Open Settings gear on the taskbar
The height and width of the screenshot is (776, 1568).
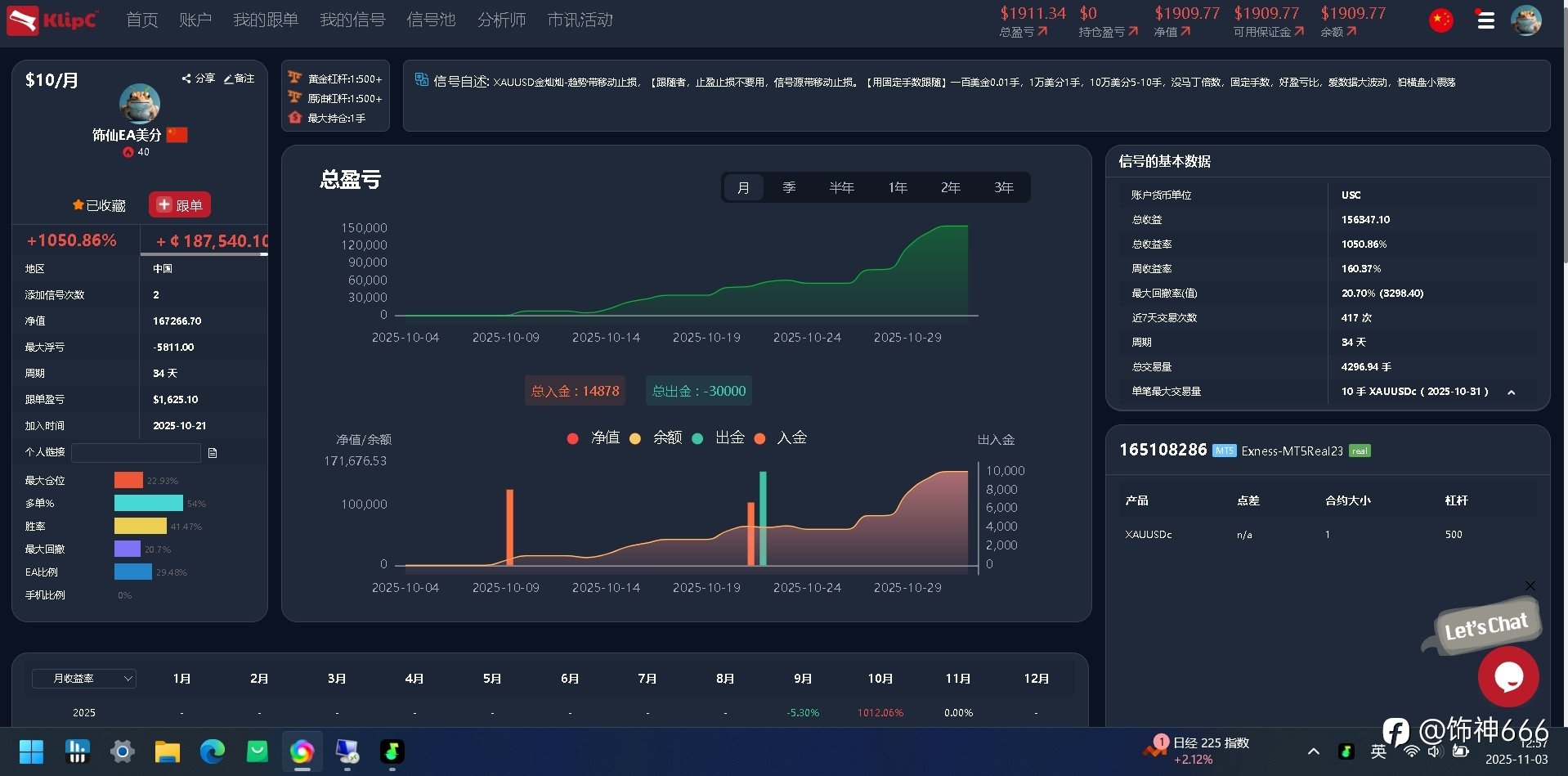coord(122,751)
